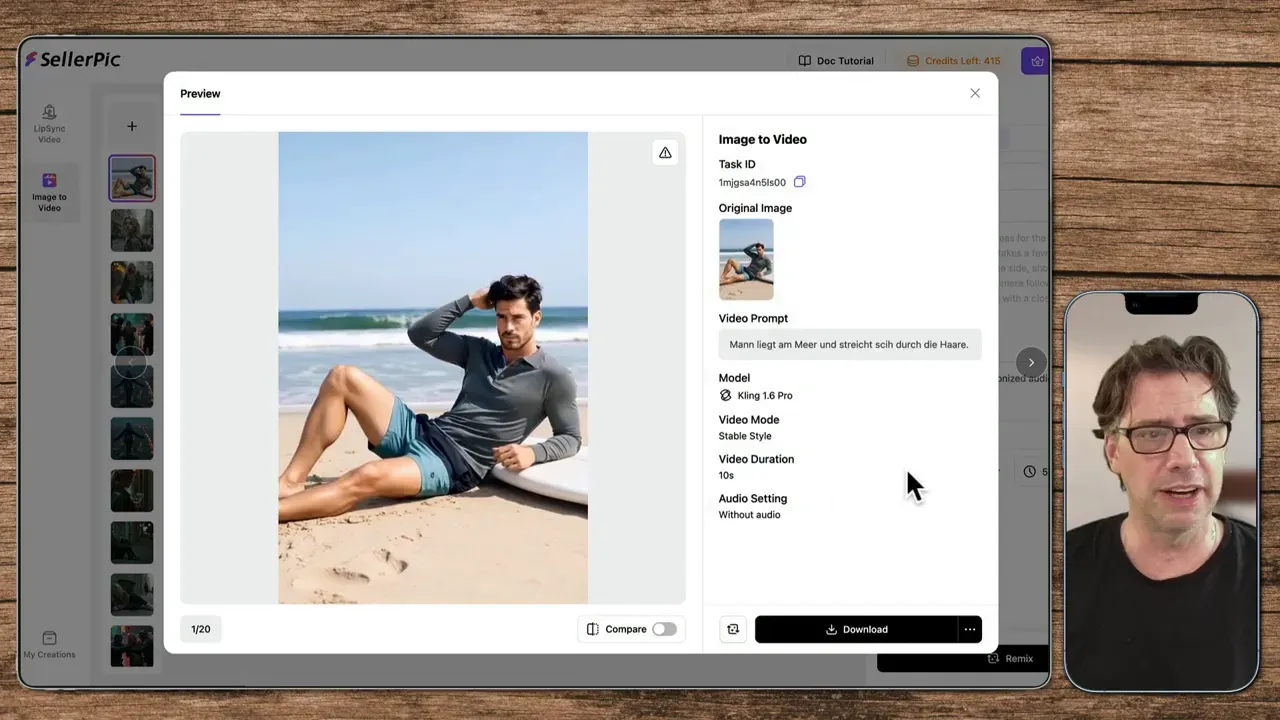Screen dimensions: 1280x720
Task: Open the Doc Tutorial link
Action: (835, 61)
